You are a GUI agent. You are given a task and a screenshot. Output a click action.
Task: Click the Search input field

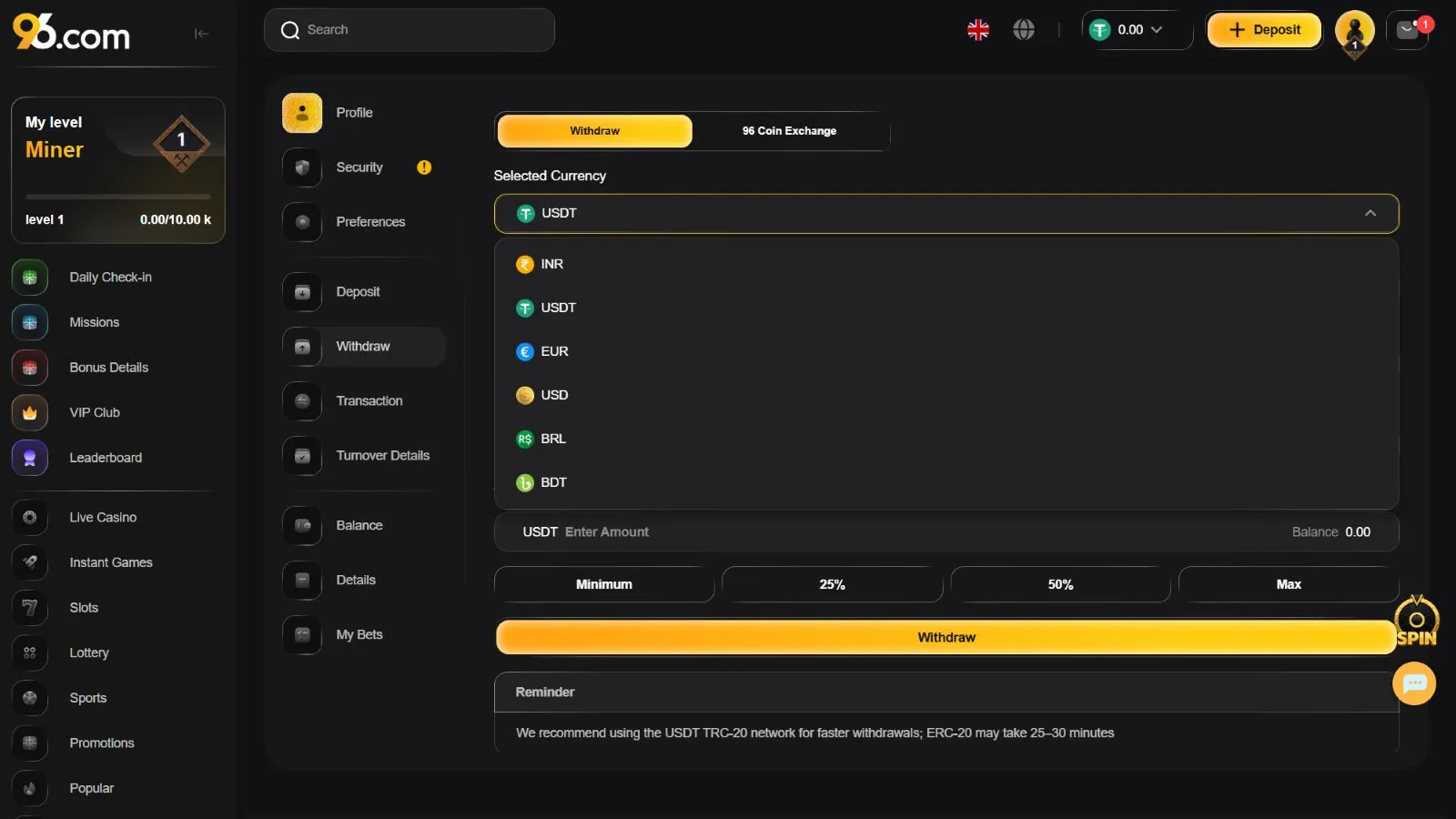point(409,30)
